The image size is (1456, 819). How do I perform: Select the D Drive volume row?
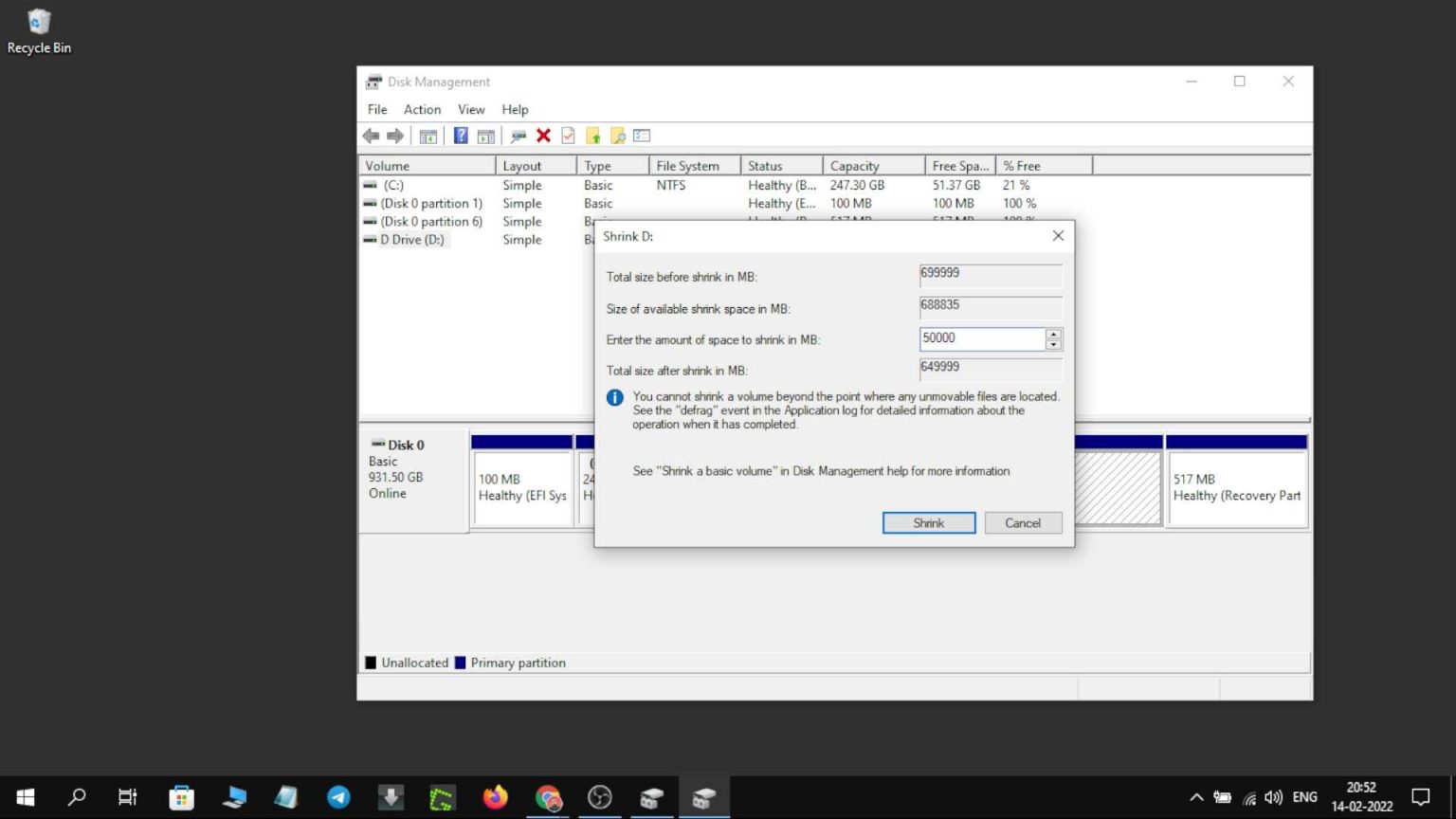(409, 239)
